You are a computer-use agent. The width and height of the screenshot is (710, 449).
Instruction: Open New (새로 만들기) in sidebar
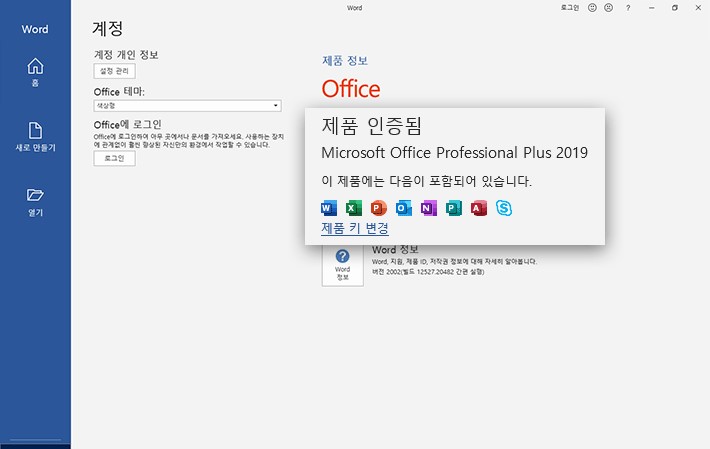point(35,137)
